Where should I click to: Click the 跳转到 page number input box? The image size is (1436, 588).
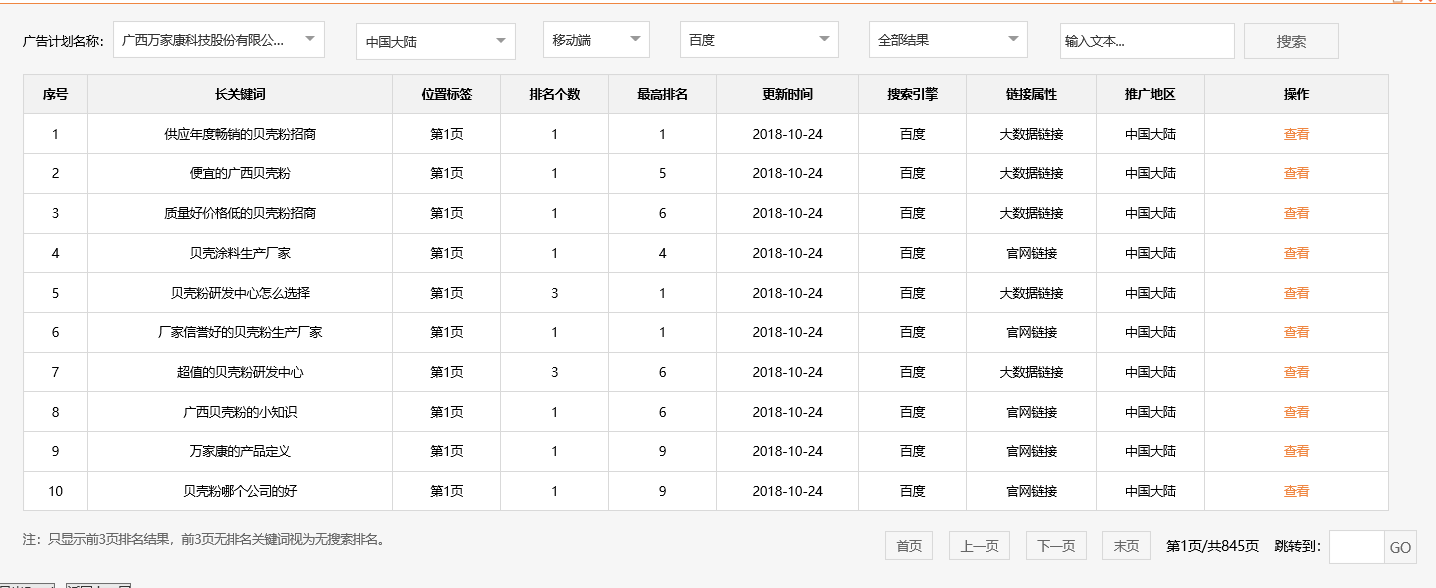(1353, 547)
